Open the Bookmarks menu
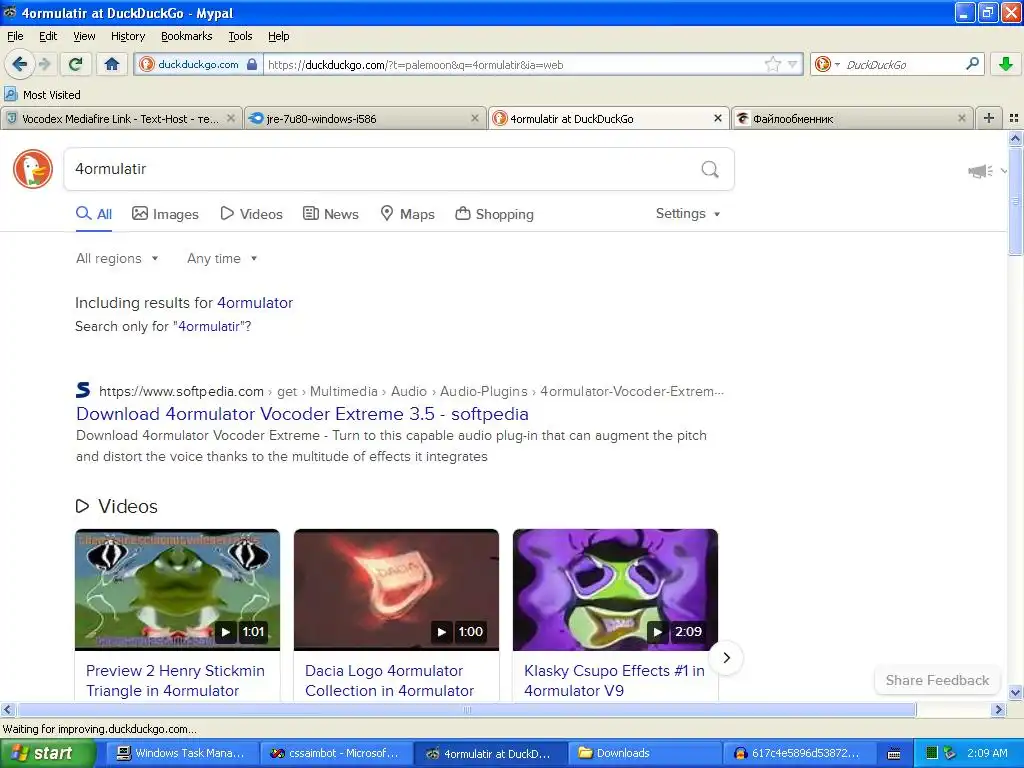1024x768 pixels. 186,36
